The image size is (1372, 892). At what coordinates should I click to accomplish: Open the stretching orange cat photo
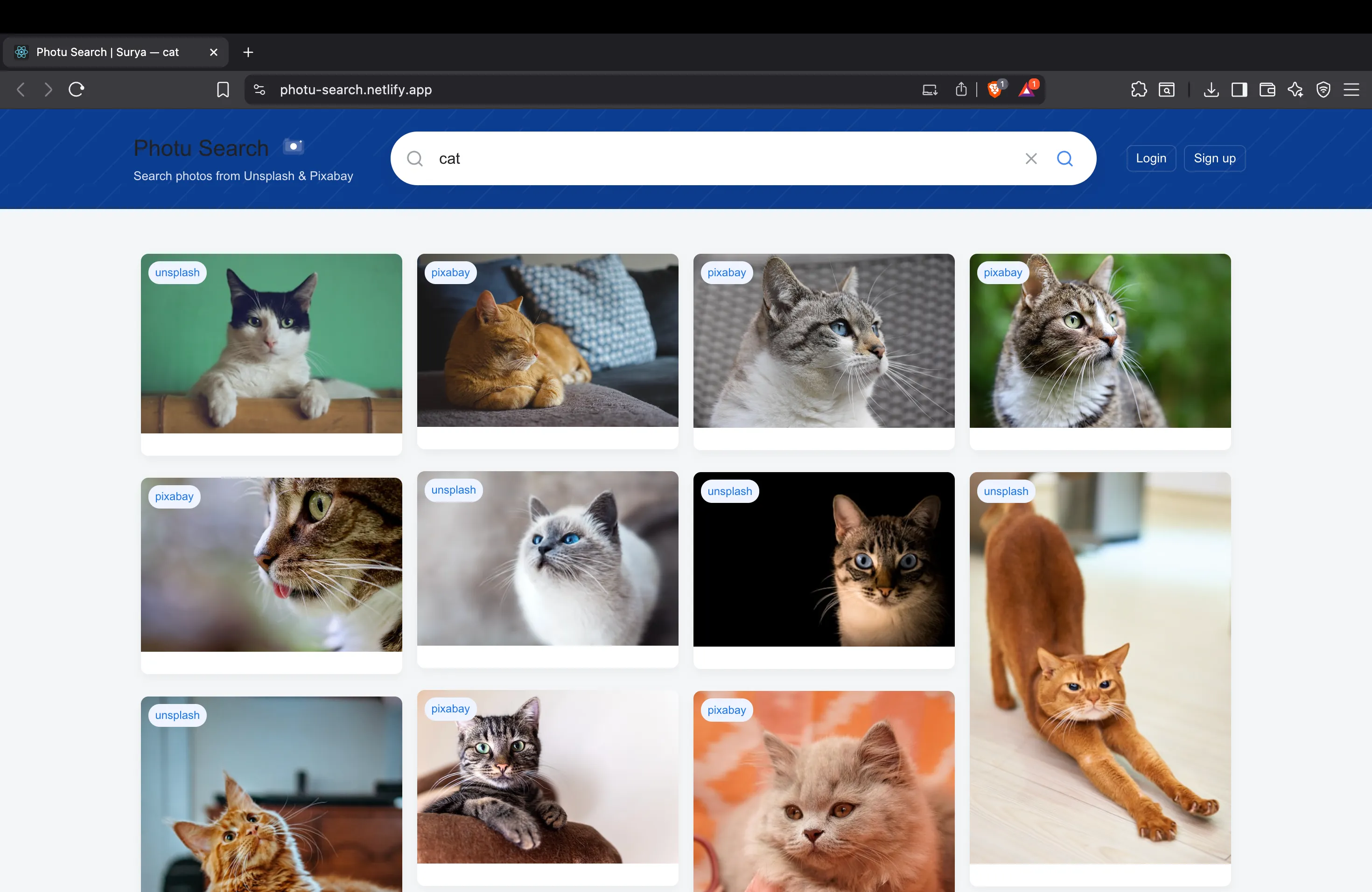tap(1100, 669)
